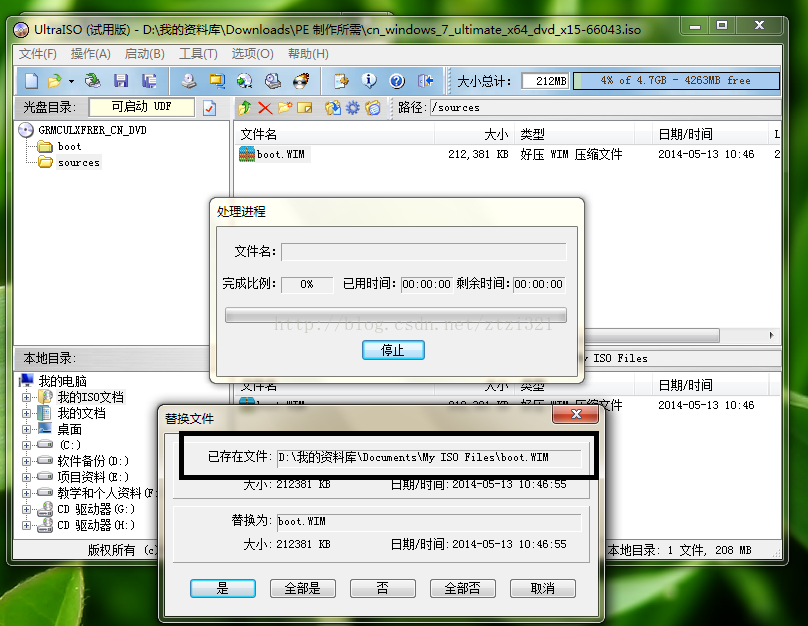
Task: Expand the 软件备份 (D:) drive node
Action: pos(26,461)
